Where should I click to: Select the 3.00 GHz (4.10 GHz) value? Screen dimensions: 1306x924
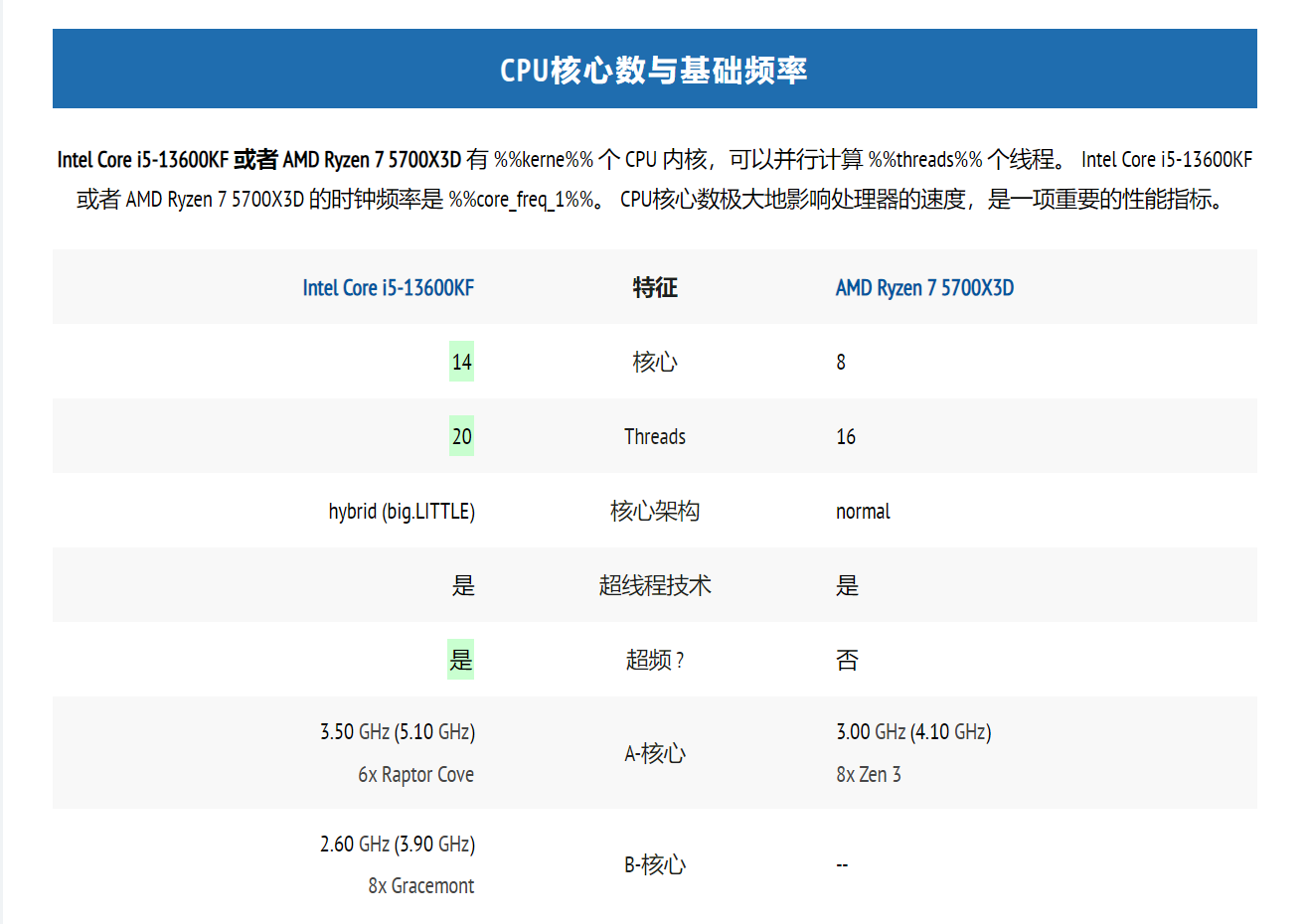point(913,731)
